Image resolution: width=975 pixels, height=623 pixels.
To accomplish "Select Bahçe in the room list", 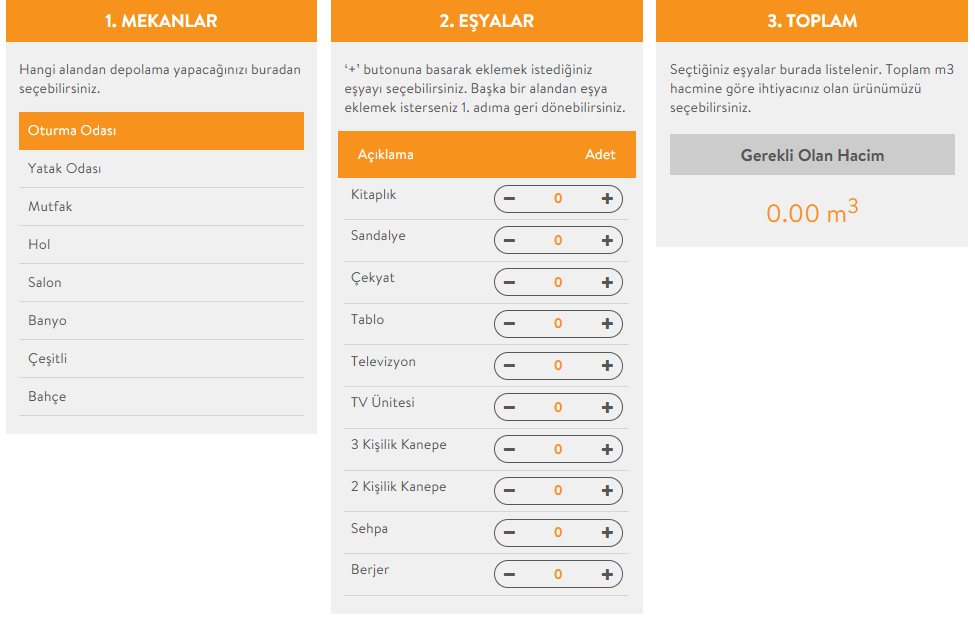I will point(161,397).
